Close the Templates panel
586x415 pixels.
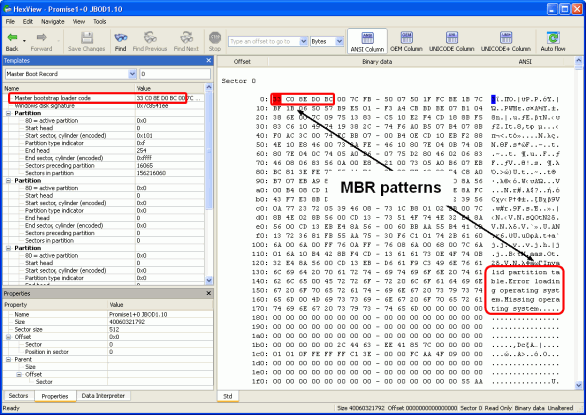[209, 61]
